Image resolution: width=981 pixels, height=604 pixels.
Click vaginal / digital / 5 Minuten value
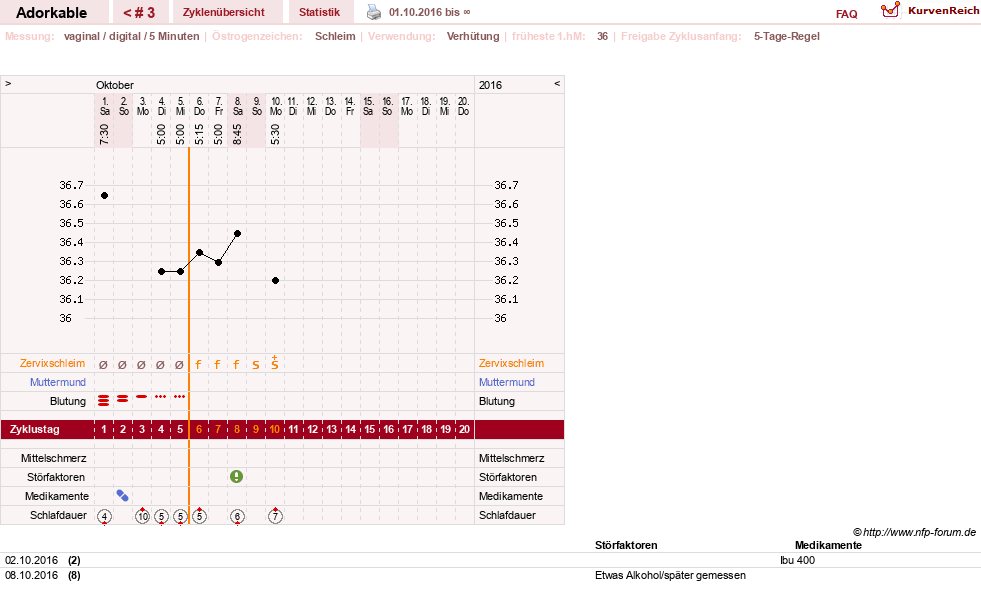pos(131,36)
